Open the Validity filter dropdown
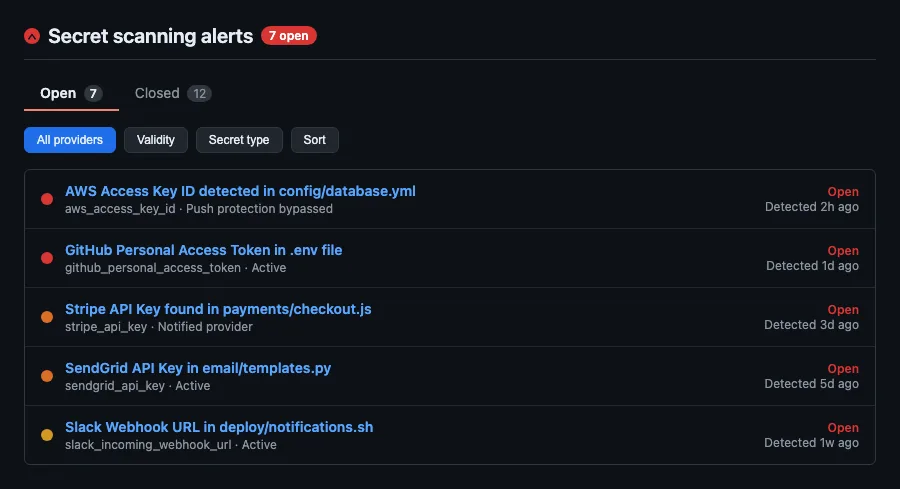This screenshot has width=900, height=489. (156, 140)
